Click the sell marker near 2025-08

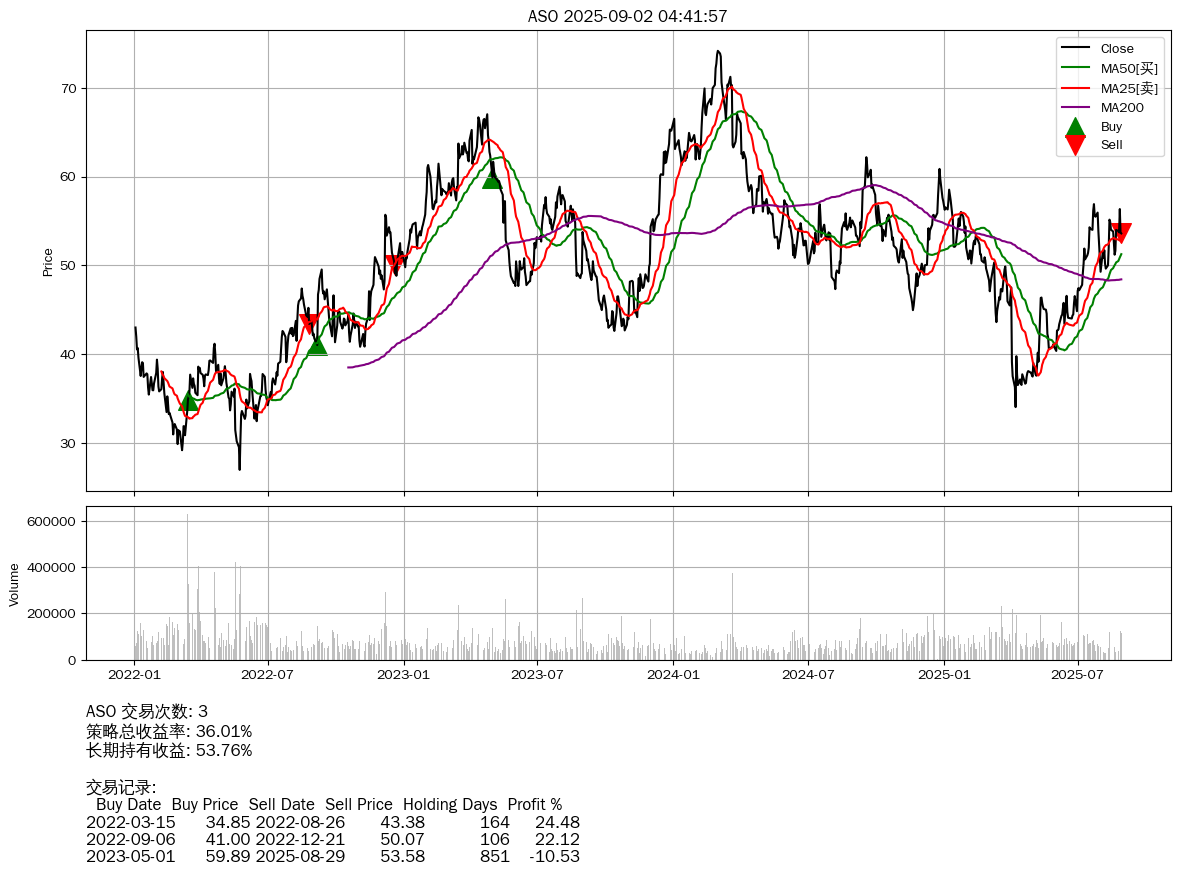[x=1121, y=233]
